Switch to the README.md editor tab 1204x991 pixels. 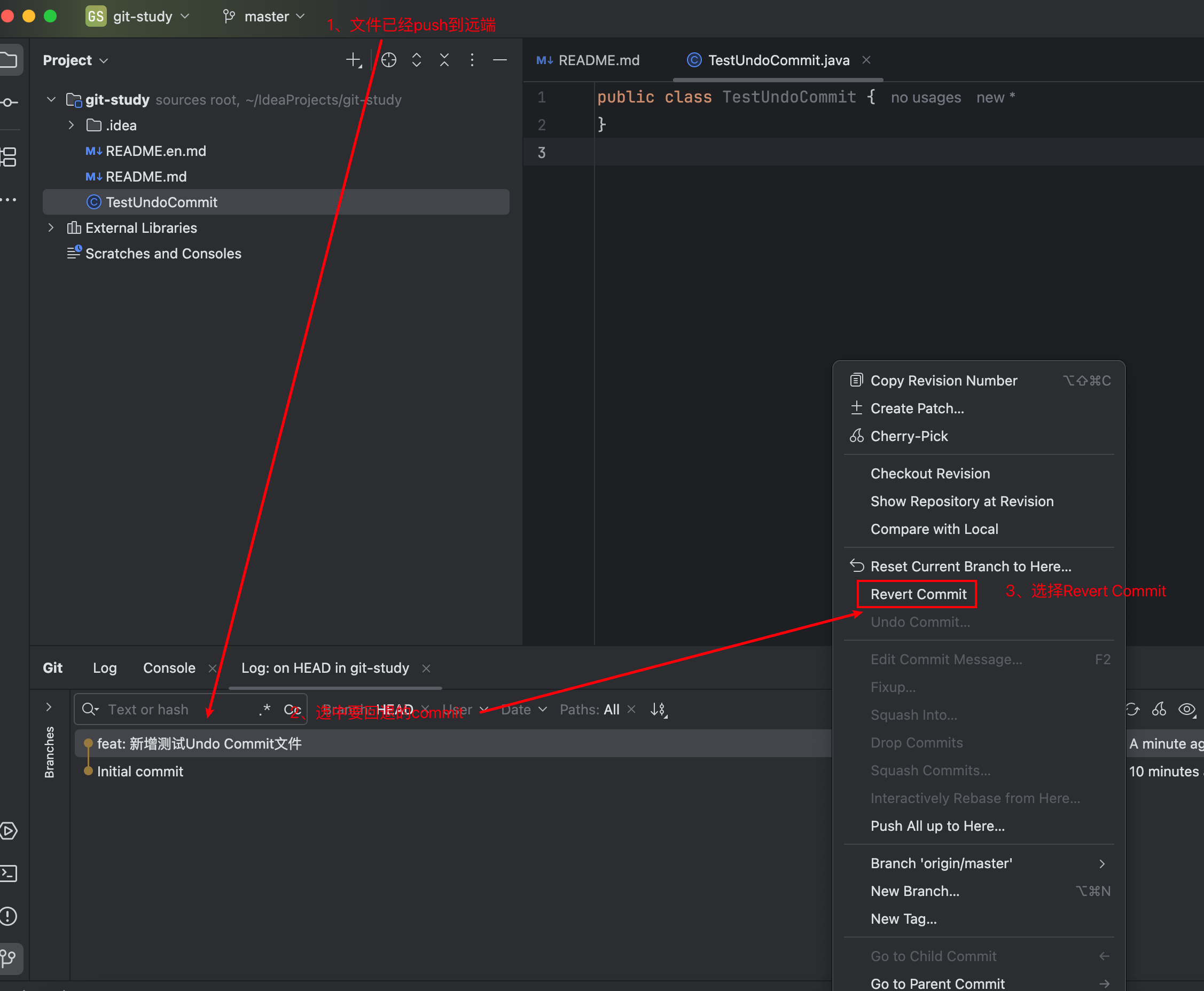(x=598, y=60)
